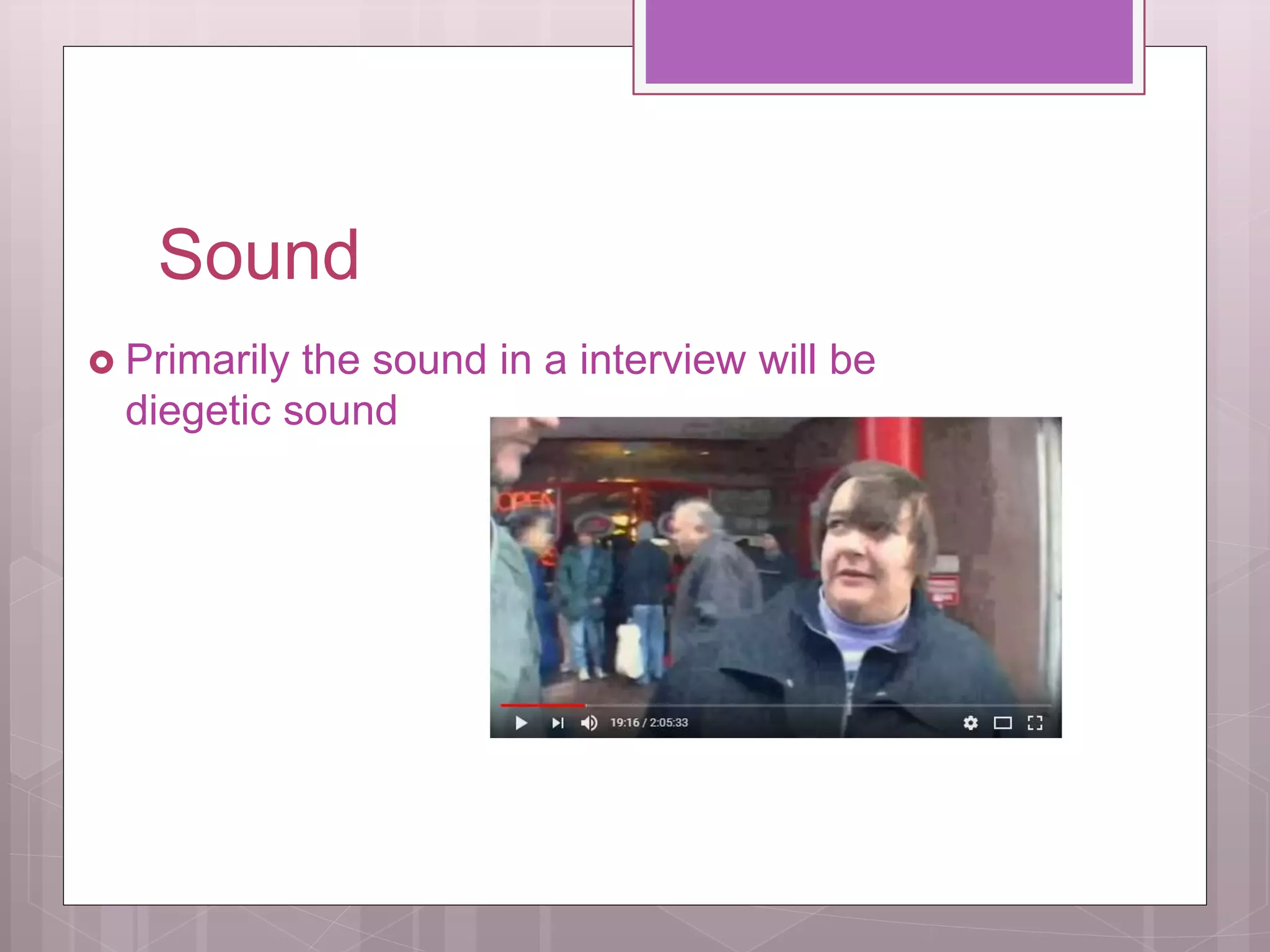Skip to next video with the next icon

[x=557, y=723]
